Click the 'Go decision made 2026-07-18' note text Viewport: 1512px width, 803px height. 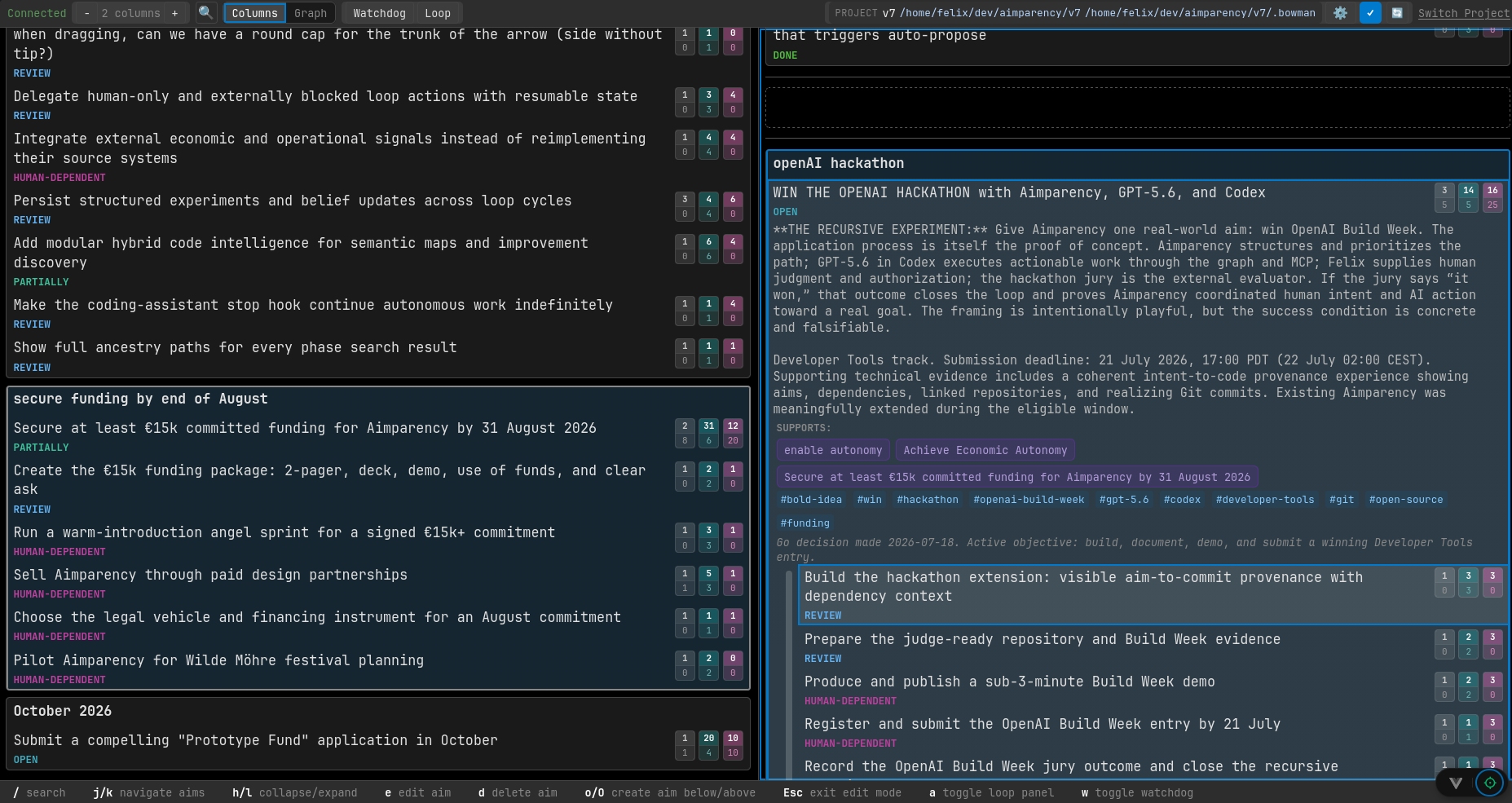(x=1125, y=549)
